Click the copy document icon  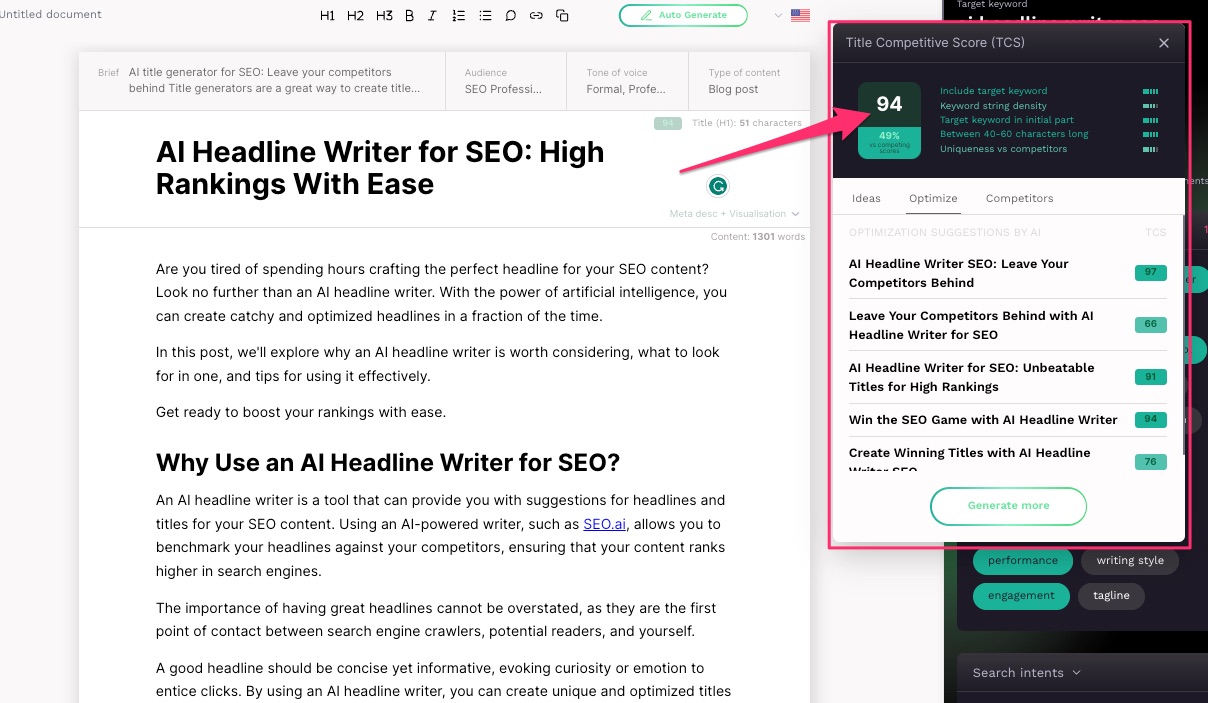click(x=562, y=16)
